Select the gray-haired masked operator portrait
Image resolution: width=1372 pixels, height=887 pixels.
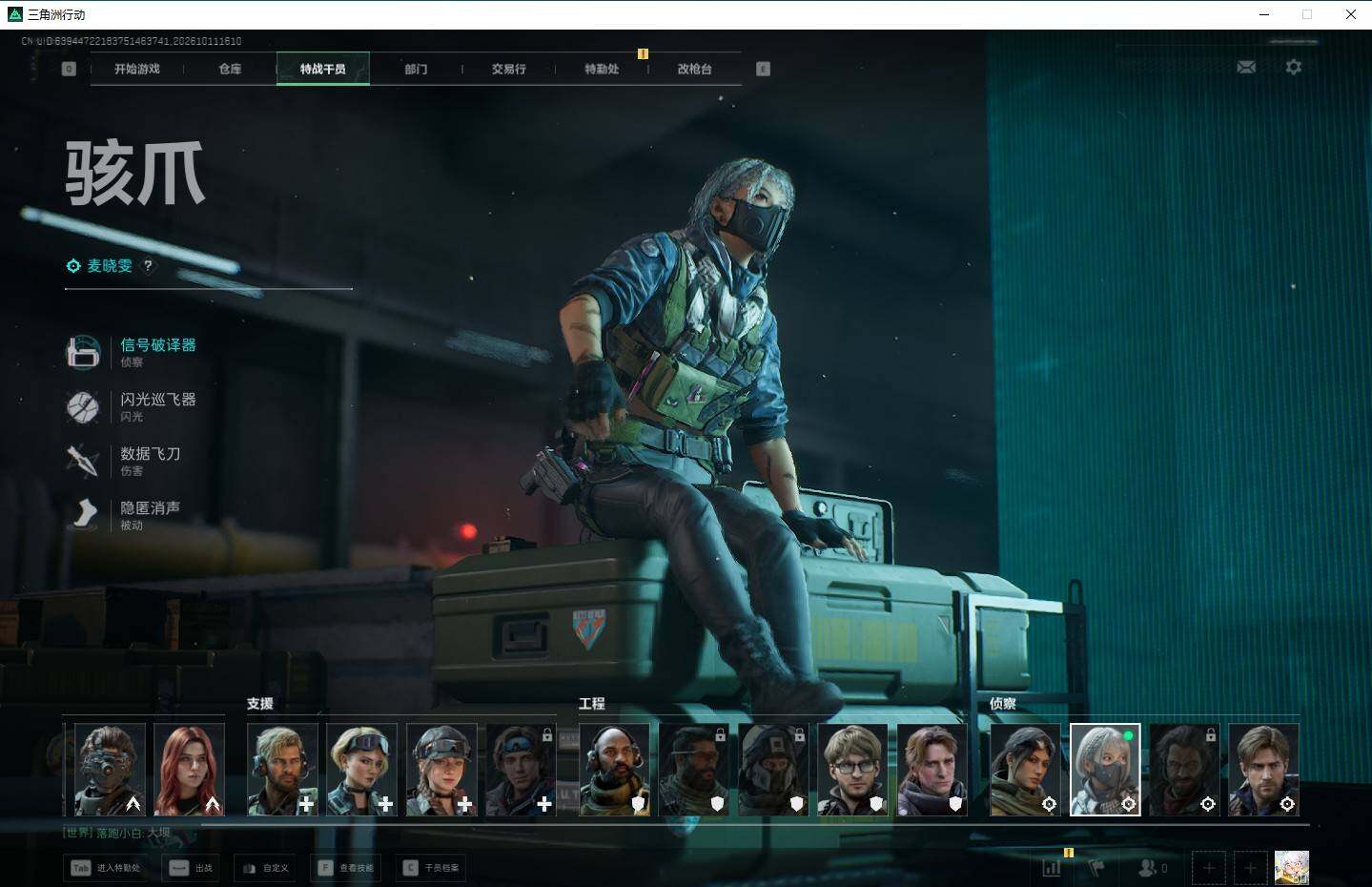point(1105,770)
